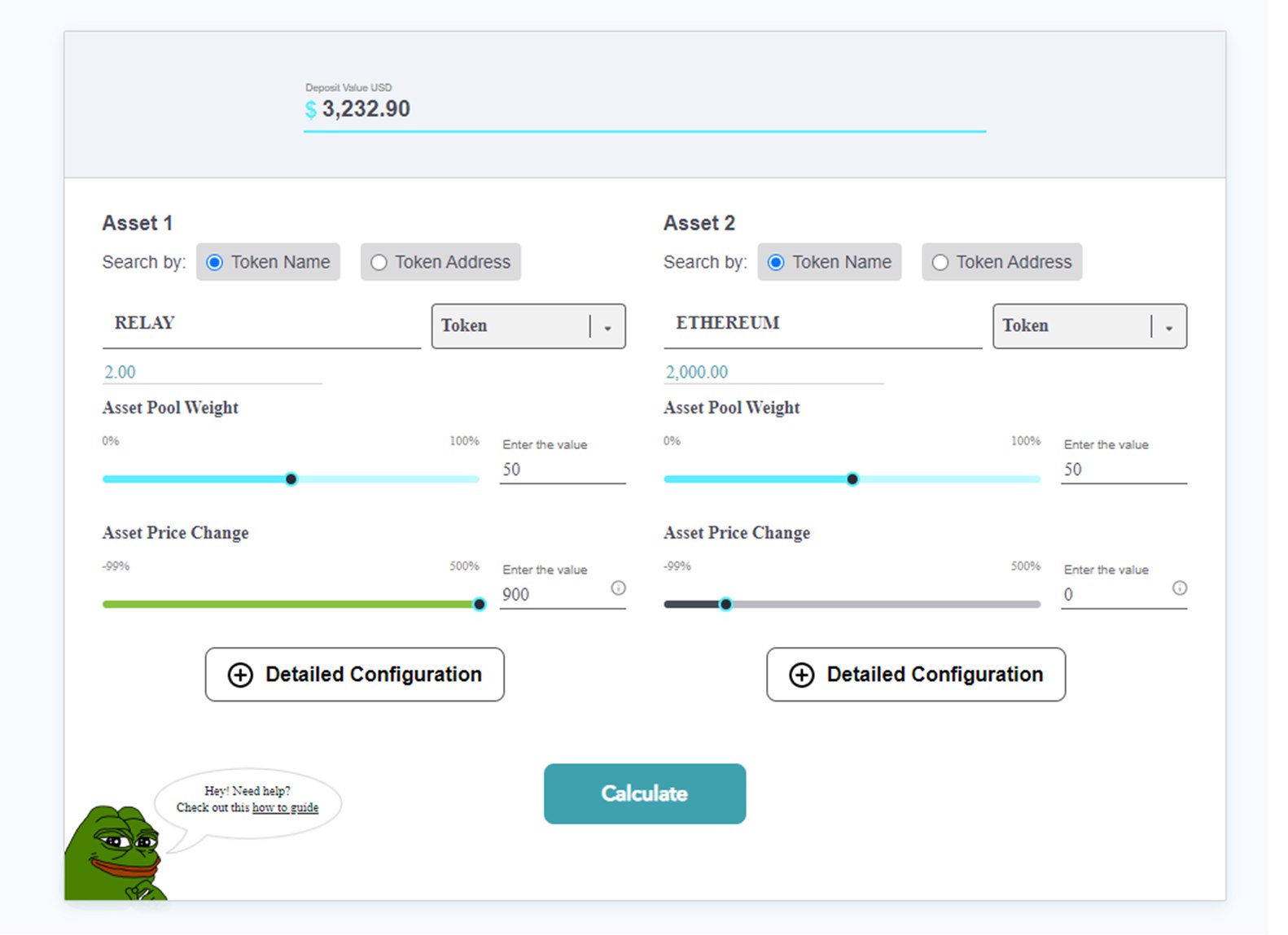Expand Detailed Configuration for Asset 1

(x=355, y=675)
